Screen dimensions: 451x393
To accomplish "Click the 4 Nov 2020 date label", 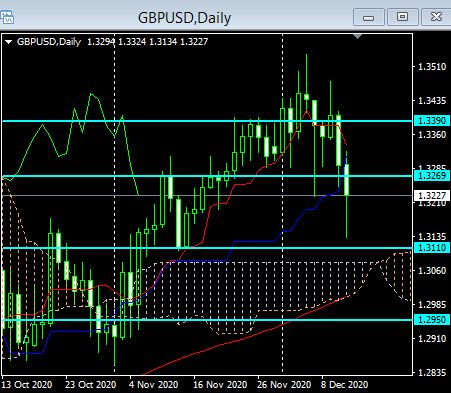I will click(153, 385).
